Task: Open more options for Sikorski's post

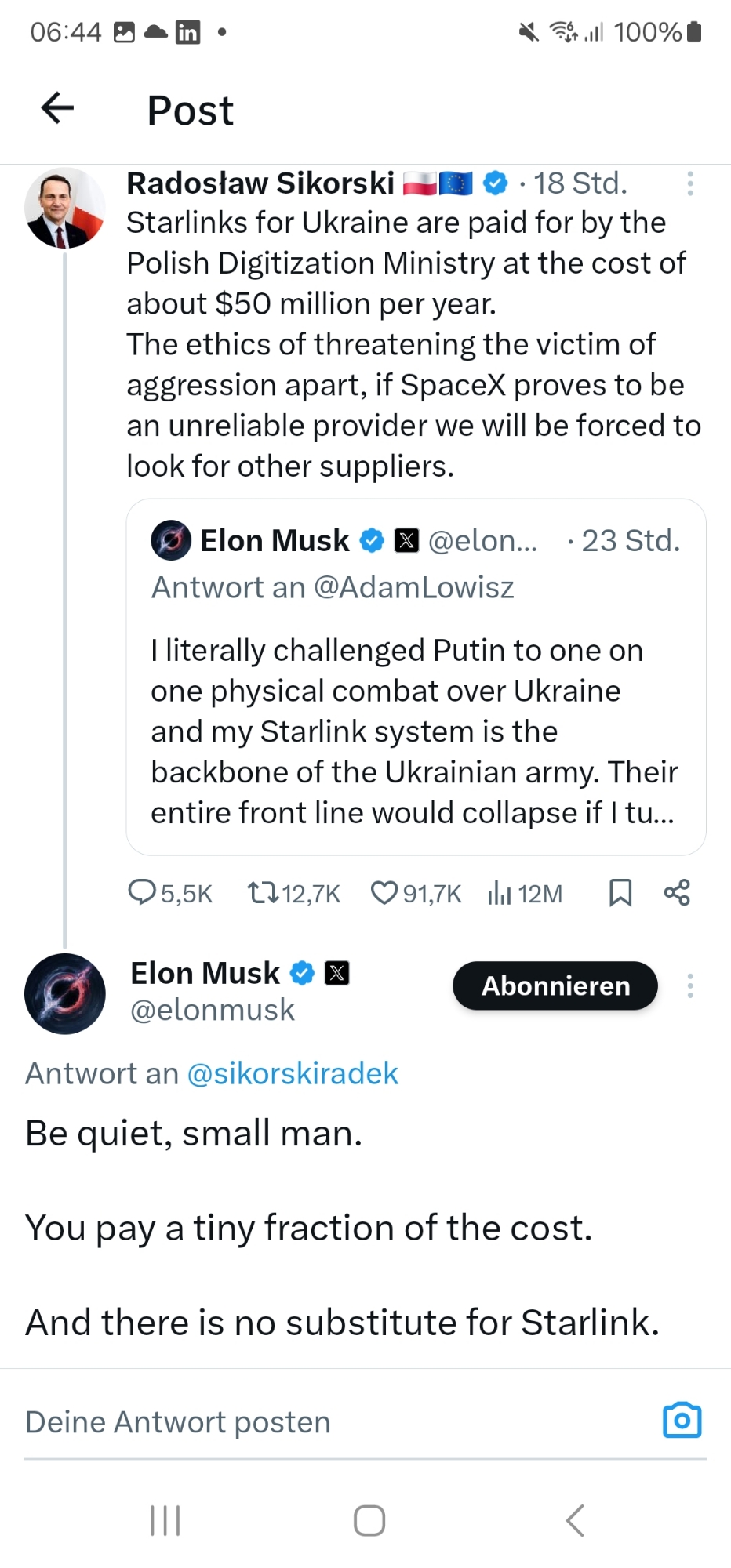Action: coord(690,183)
